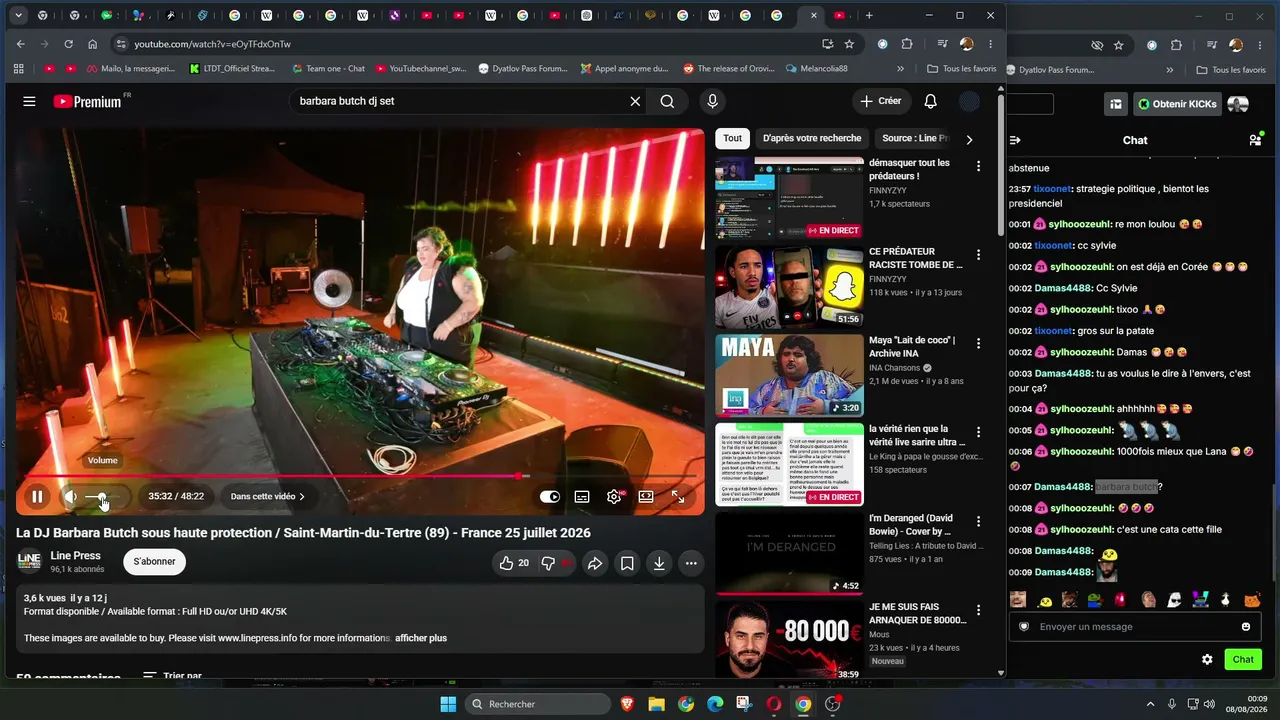Open YouTube notifications bell

click(931, 101)
